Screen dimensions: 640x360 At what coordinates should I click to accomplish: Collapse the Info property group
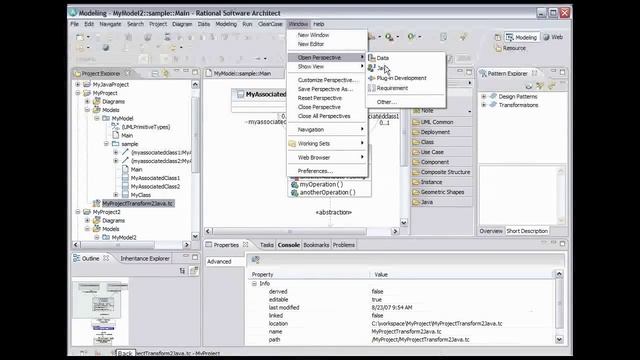click(x=254, y=284)
